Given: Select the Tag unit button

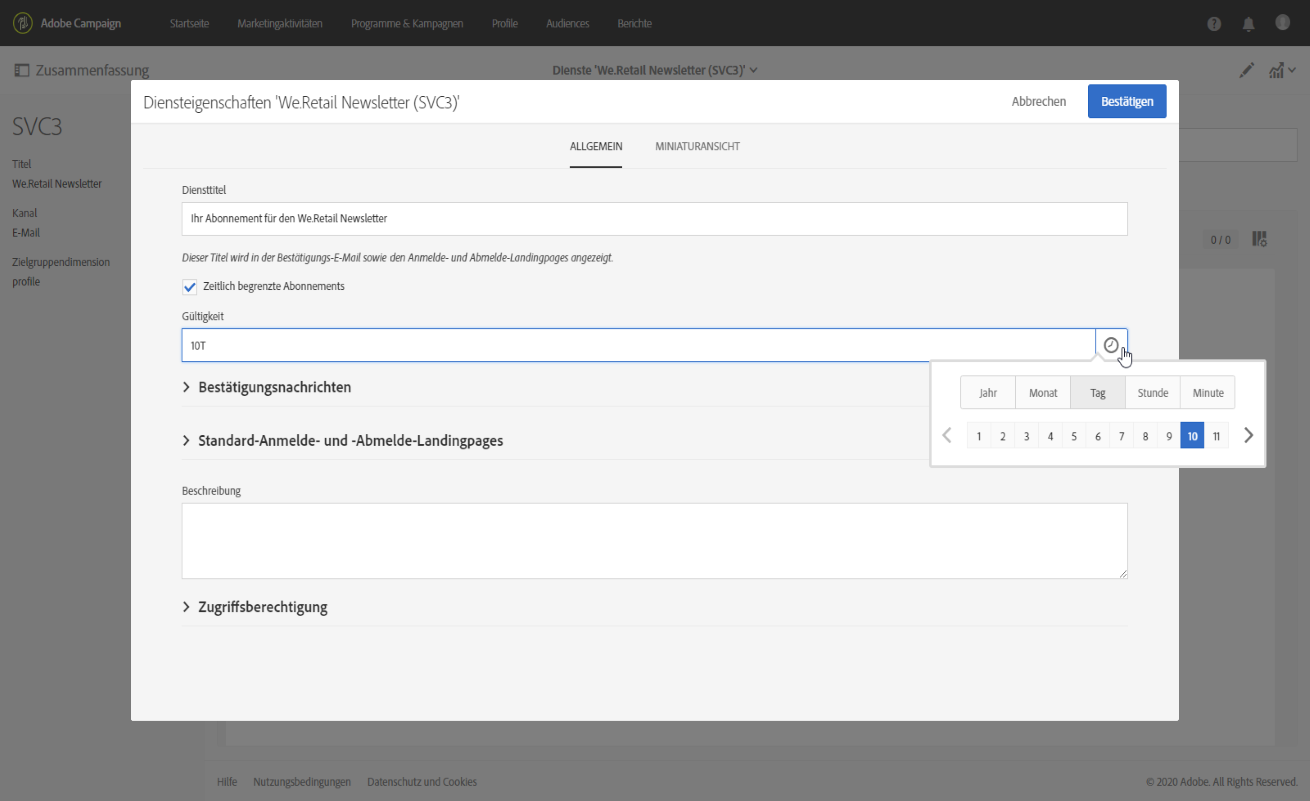Looking at the screenshot, I should point(1098,393).
